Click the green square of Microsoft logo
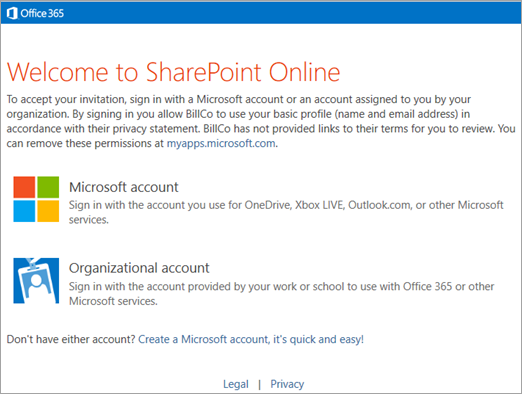 coord(48,187)
